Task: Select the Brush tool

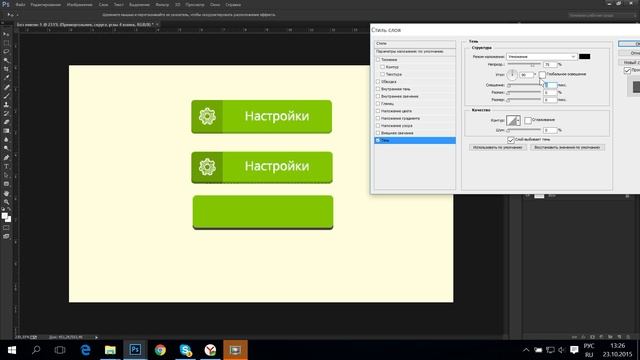Action: tap(6, 96)
